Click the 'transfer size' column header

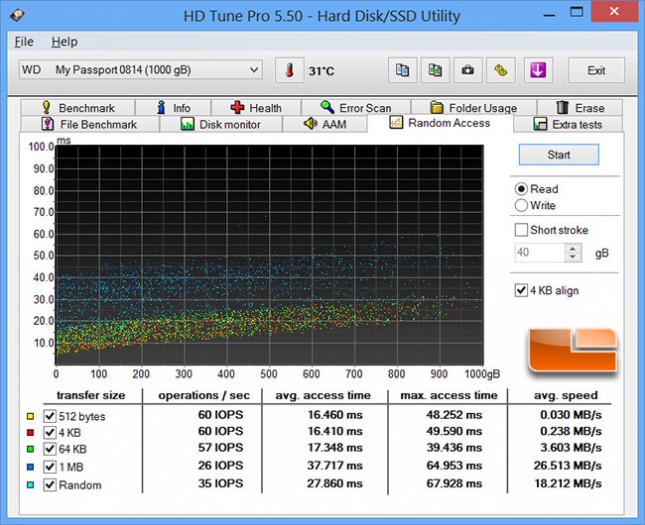click(91, 395)
